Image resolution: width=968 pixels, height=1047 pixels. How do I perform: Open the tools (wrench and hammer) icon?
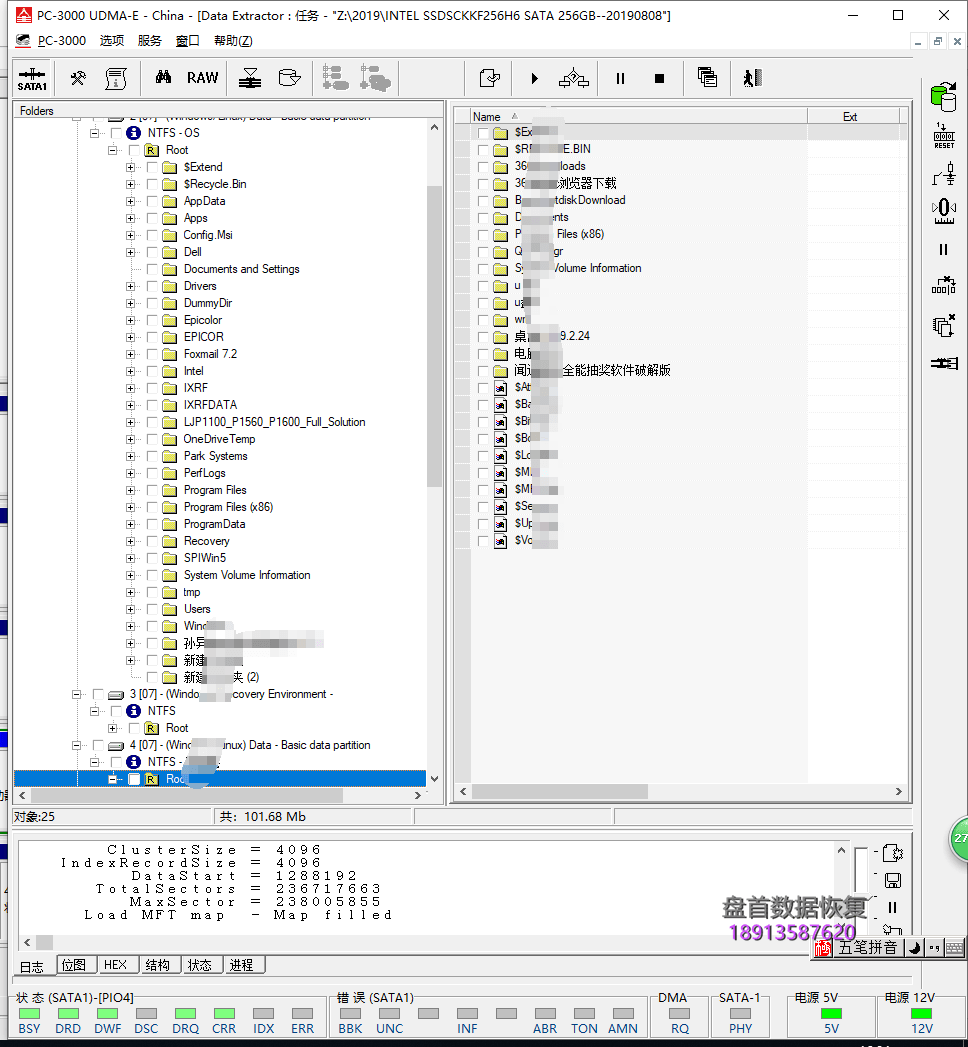(x=78, y=78)
